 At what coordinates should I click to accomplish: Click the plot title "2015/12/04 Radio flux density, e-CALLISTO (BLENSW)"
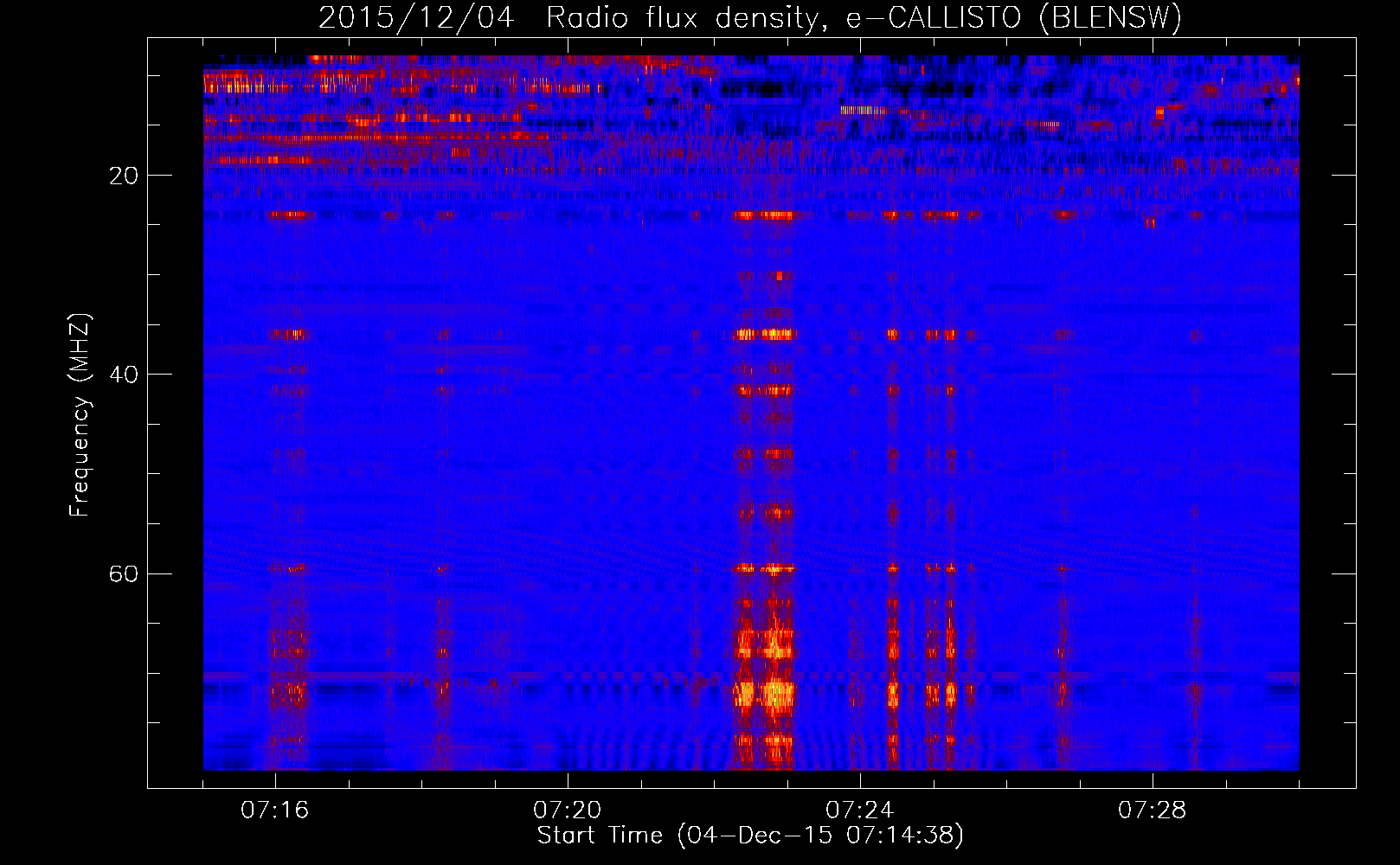coord(750,17)
